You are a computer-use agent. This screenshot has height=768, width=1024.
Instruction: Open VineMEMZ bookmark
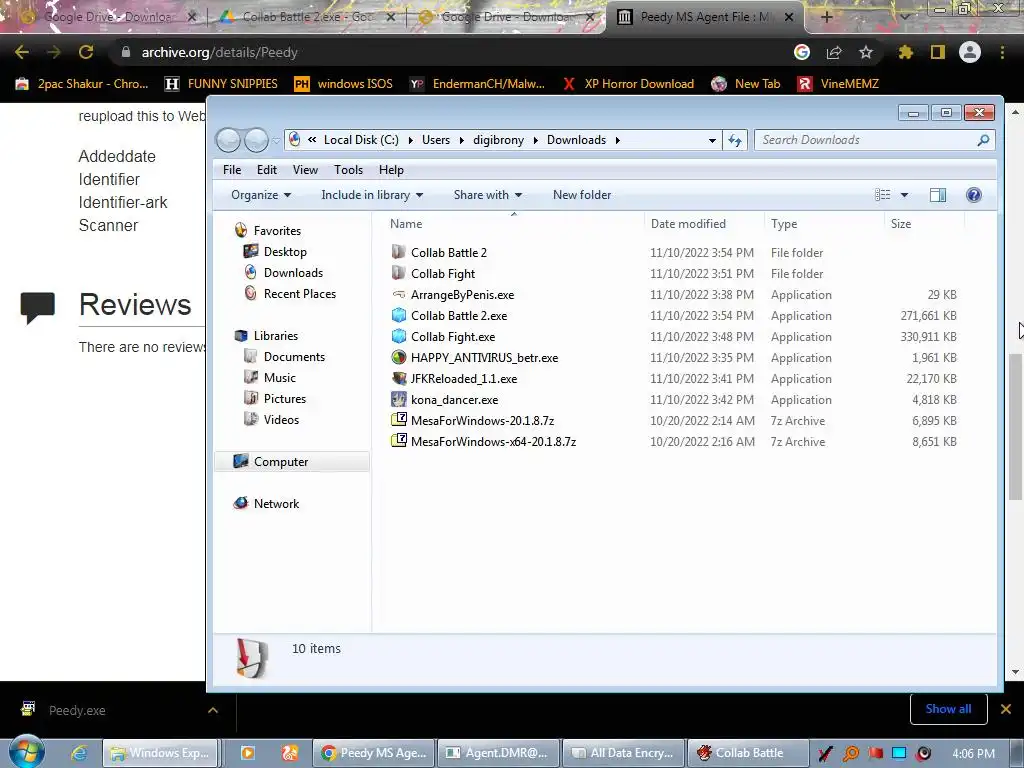coord(839,84)
